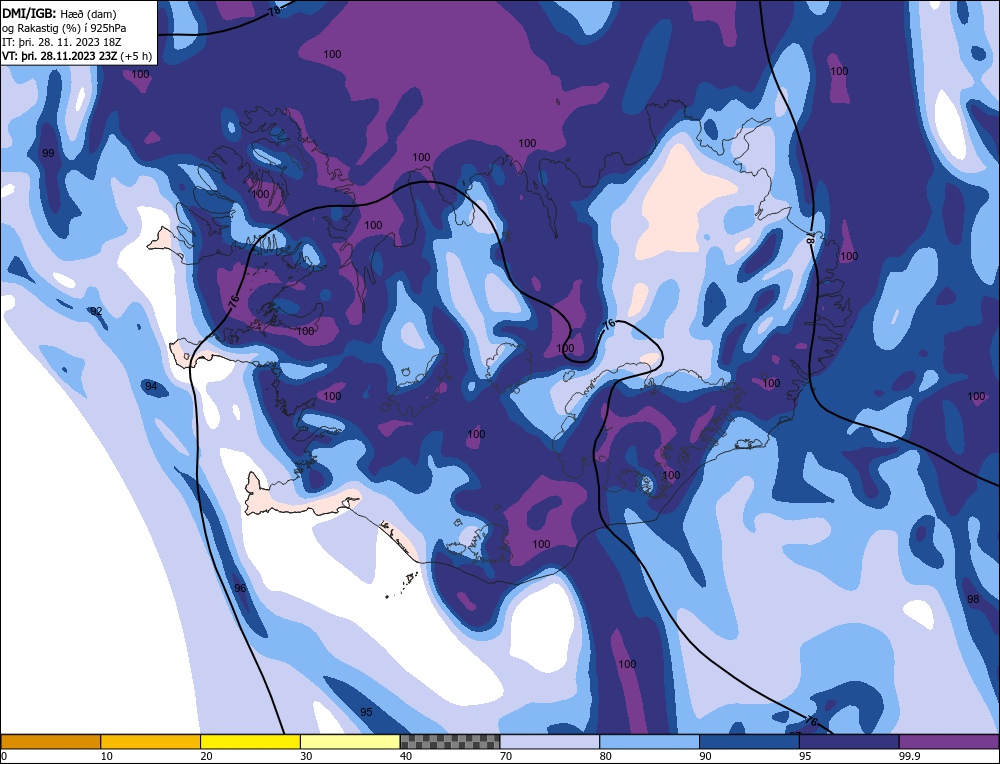Click the lavender 70–80 legend swatch
This screenshot has height=764, width=1000.
[x=550, y=741]
